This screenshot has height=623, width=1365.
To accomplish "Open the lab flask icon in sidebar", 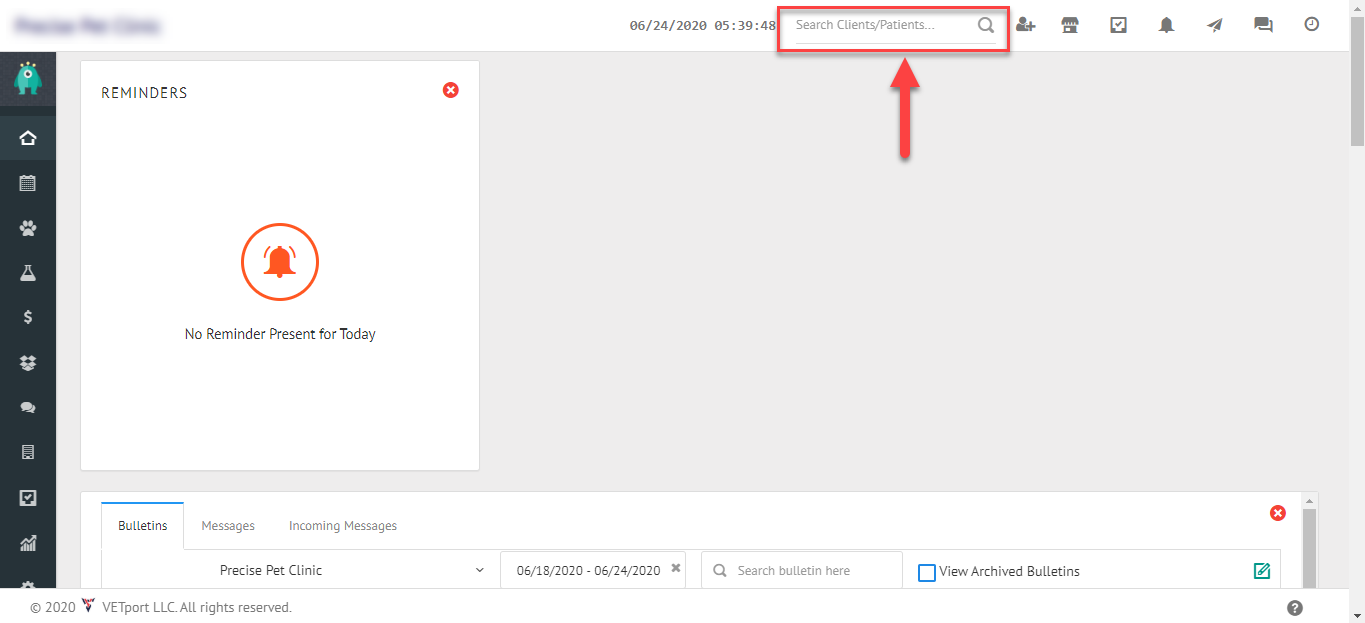I will (x=28, y=272).
